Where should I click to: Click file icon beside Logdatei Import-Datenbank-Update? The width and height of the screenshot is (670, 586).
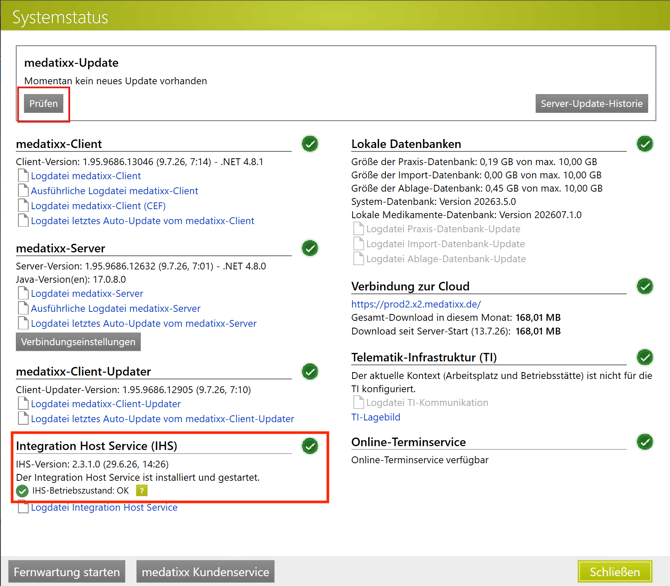(359, 244)
